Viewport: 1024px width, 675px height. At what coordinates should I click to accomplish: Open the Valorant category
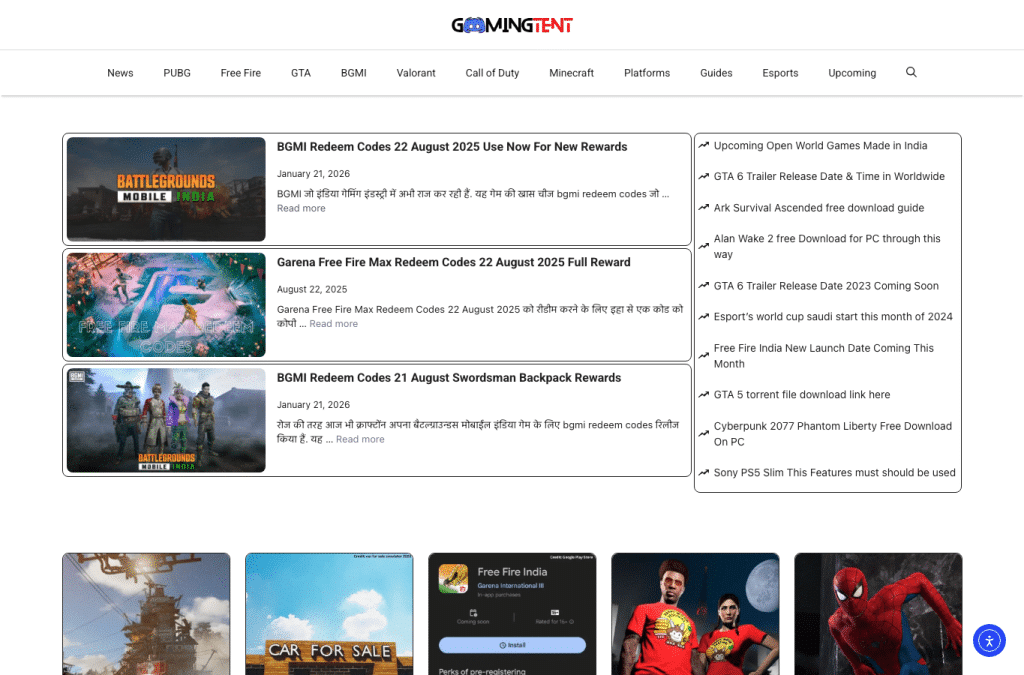point(416,73)
